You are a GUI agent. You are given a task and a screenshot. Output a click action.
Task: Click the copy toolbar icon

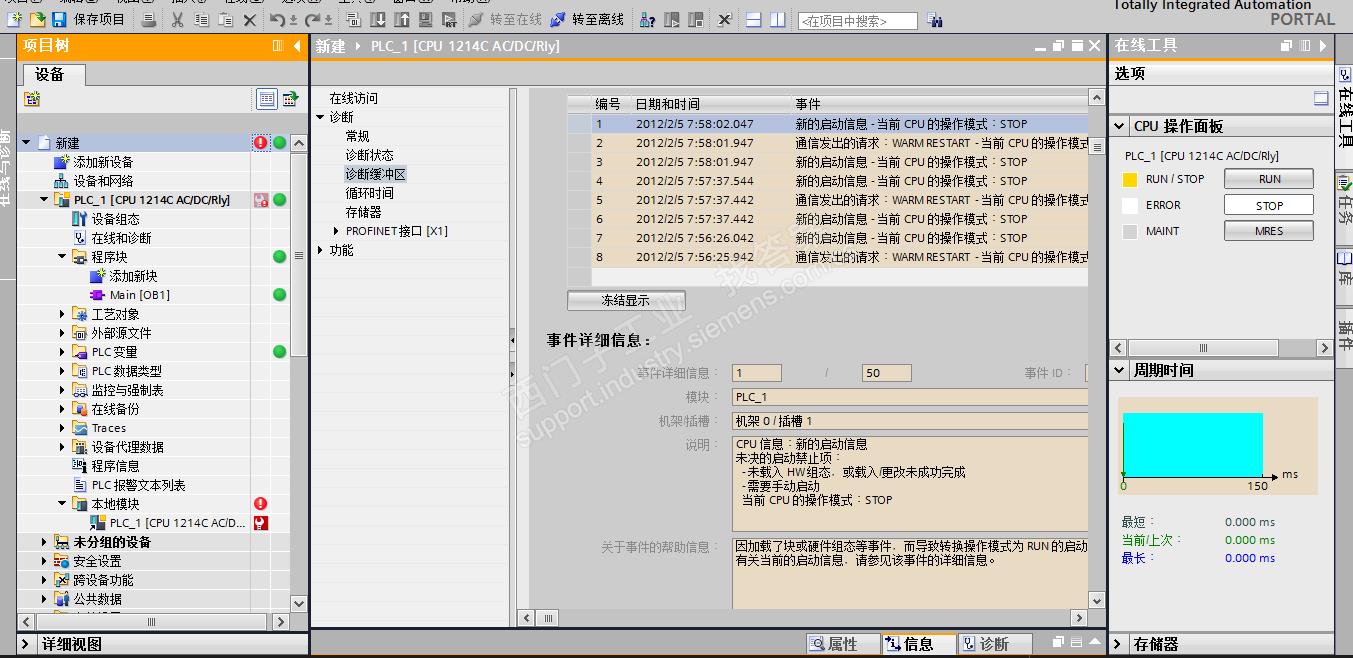pyautogui.click(x=201, y=19)
